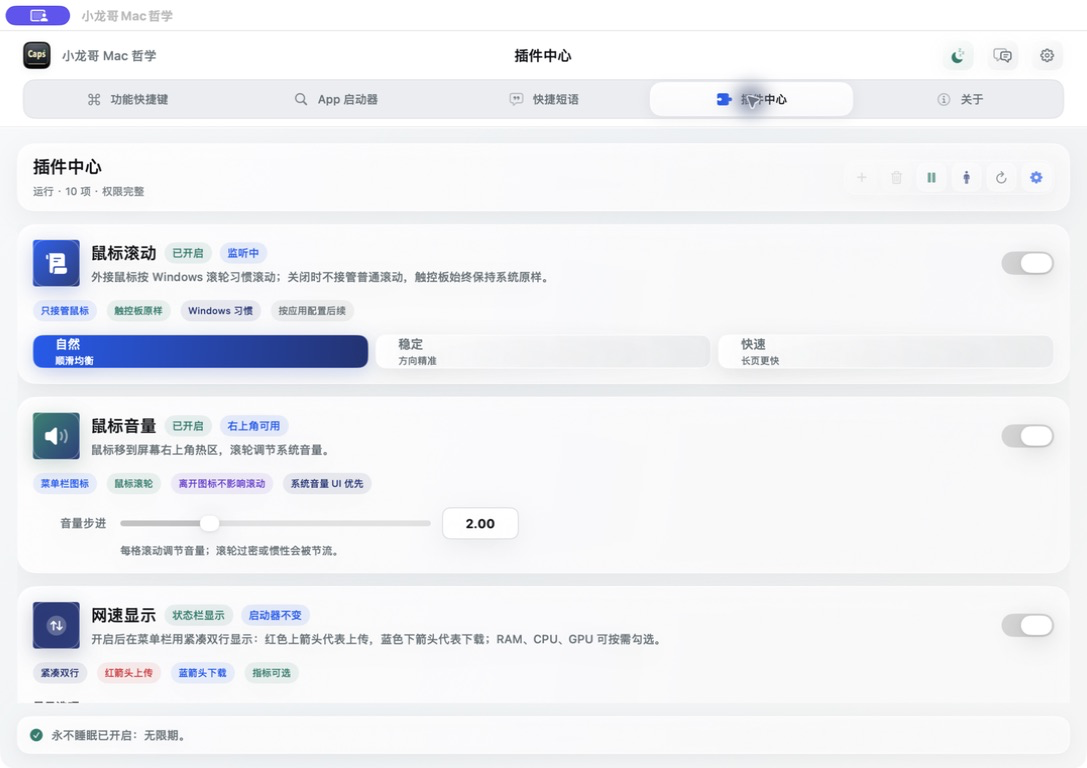The width and height of the screenshot is (1087, 768).
Task: Click the plus add plugin icon
Action: 861,177
